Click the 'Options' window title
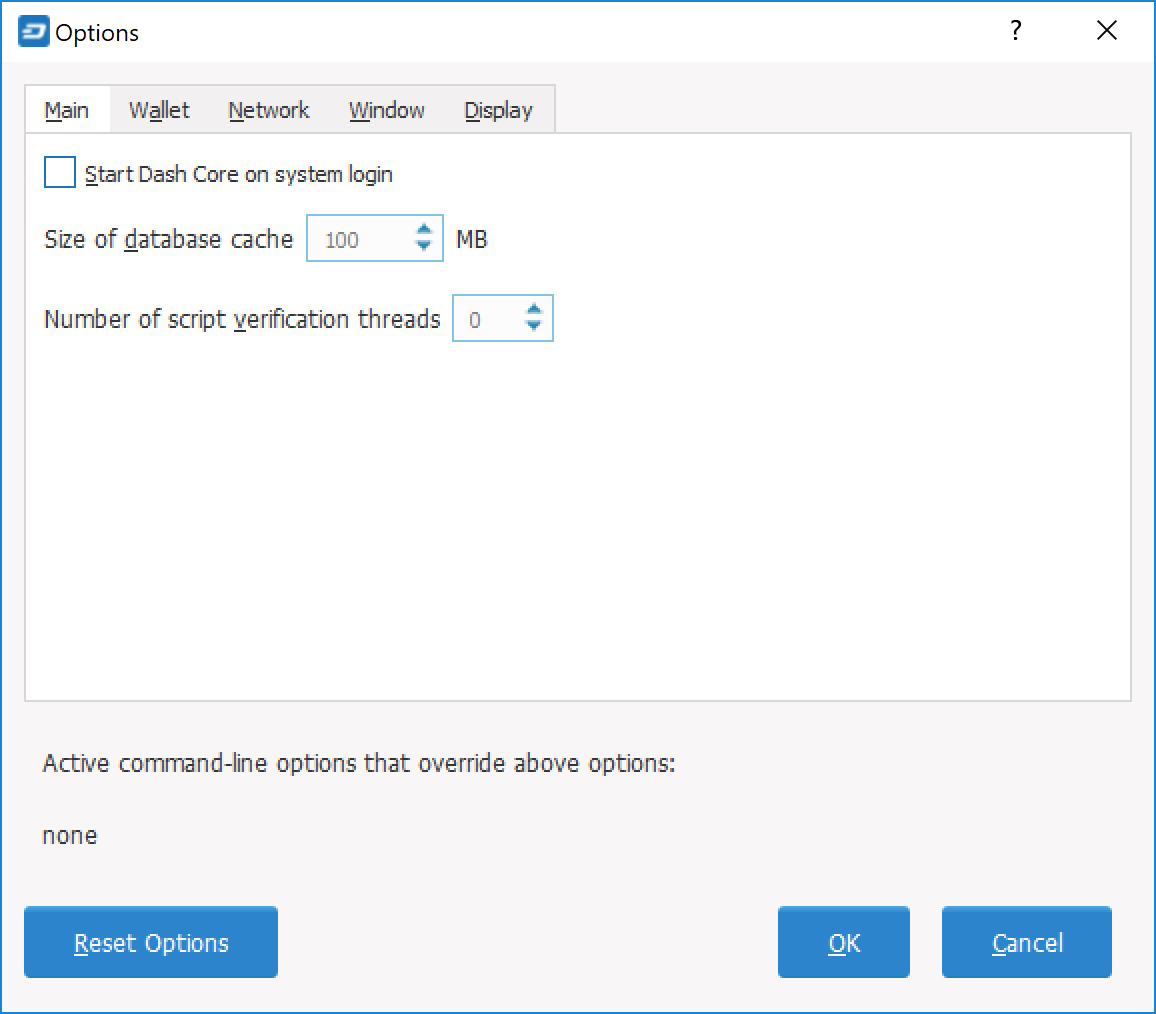Viewport: 1156px width, 1014px height. pyautogui.click(x=97, y=33)
